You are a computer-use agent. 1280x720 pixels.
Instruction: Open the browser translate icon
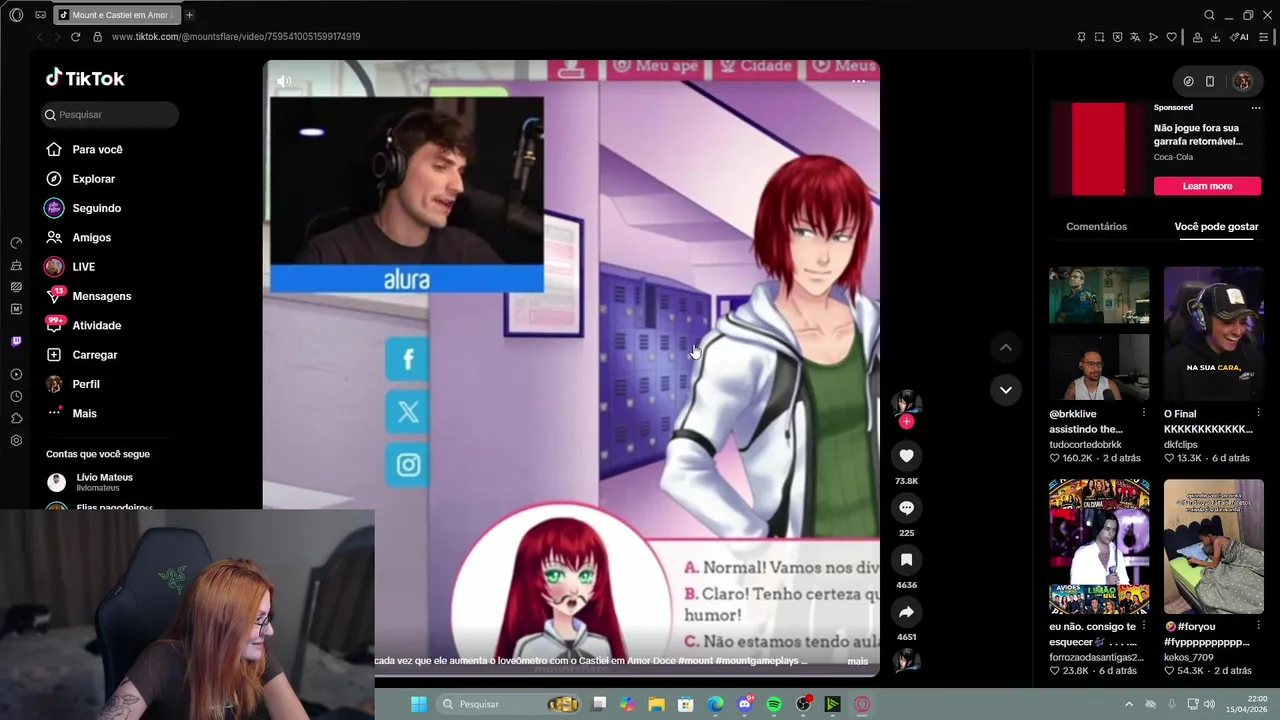pyautogui.click(x=1135, y=37)
